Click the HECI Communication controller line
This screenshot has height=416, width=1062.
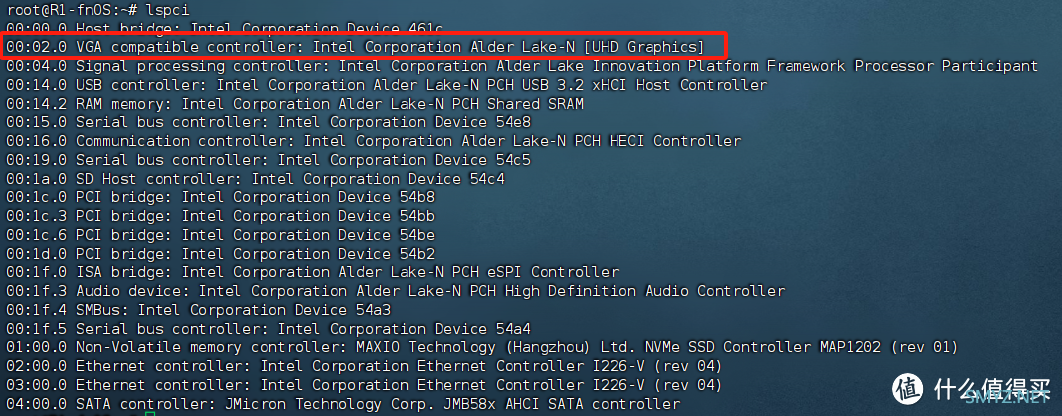374,141
